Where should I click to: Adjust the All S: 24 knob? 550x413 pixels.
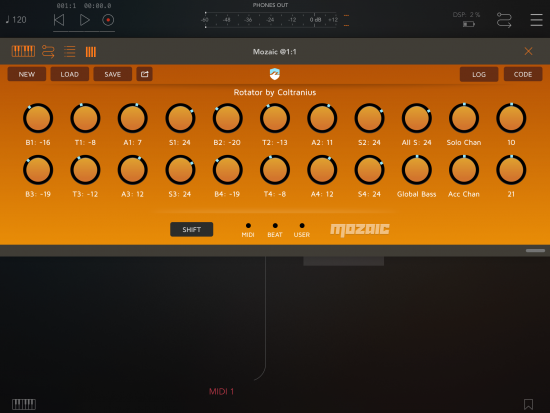tap(416, 118)
